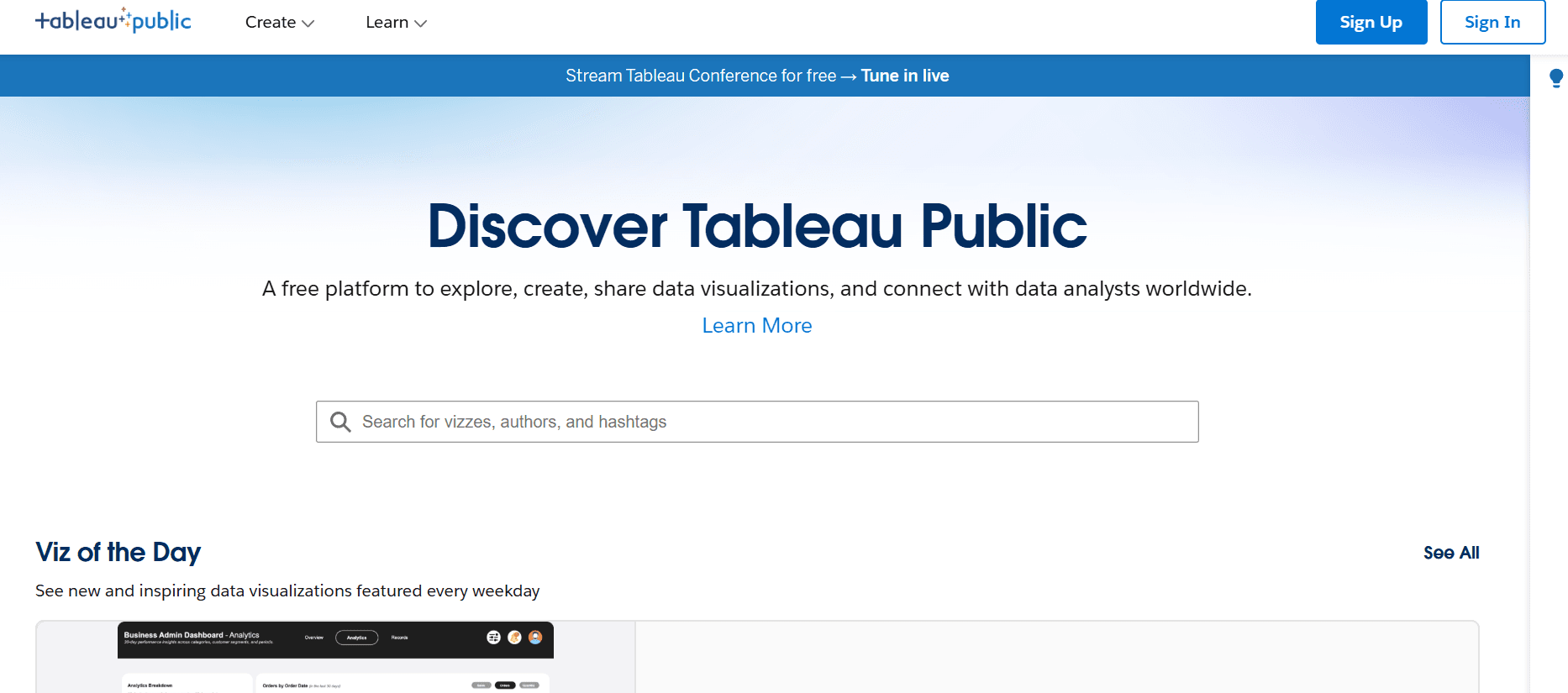Click the 'Discover Tableau Public' heading
Image resolution: width=1568 pixels, height=693 pixels.
757,226
